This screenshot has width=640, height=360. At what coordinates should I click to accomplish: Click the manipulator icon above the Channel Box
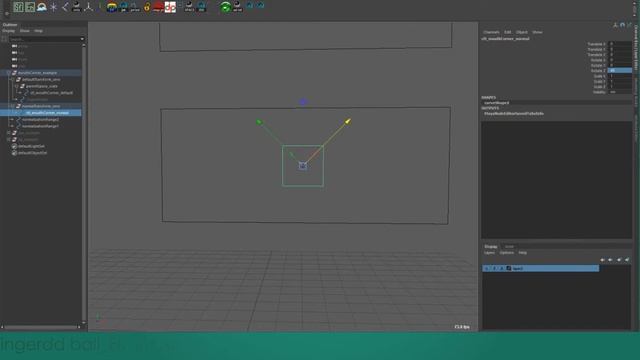point(615,25)
